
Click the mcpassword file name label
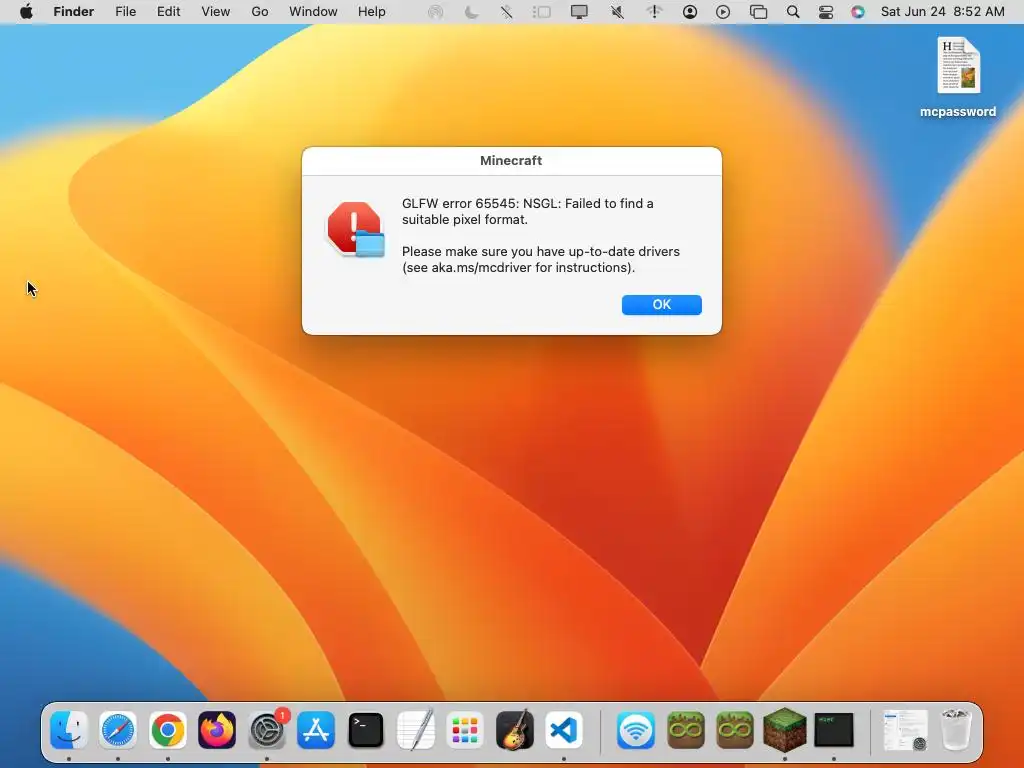tap(957, 112)
